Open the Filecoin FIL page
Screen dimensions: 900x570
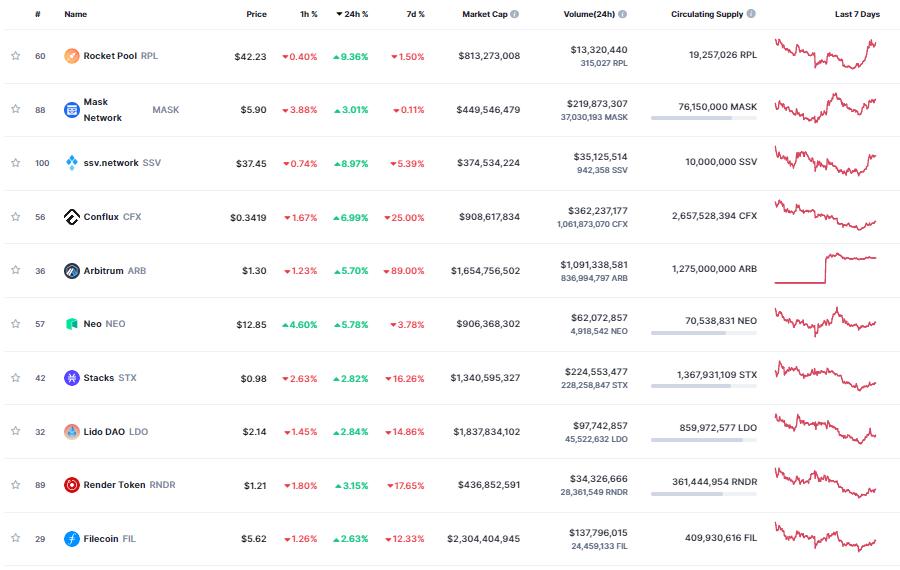click(110, 539)
